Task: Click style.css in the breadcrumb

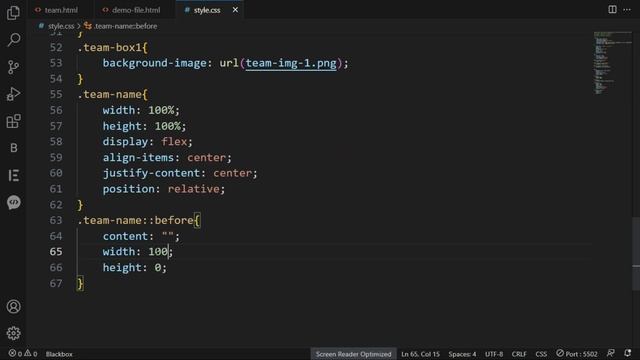Action: 61,26
